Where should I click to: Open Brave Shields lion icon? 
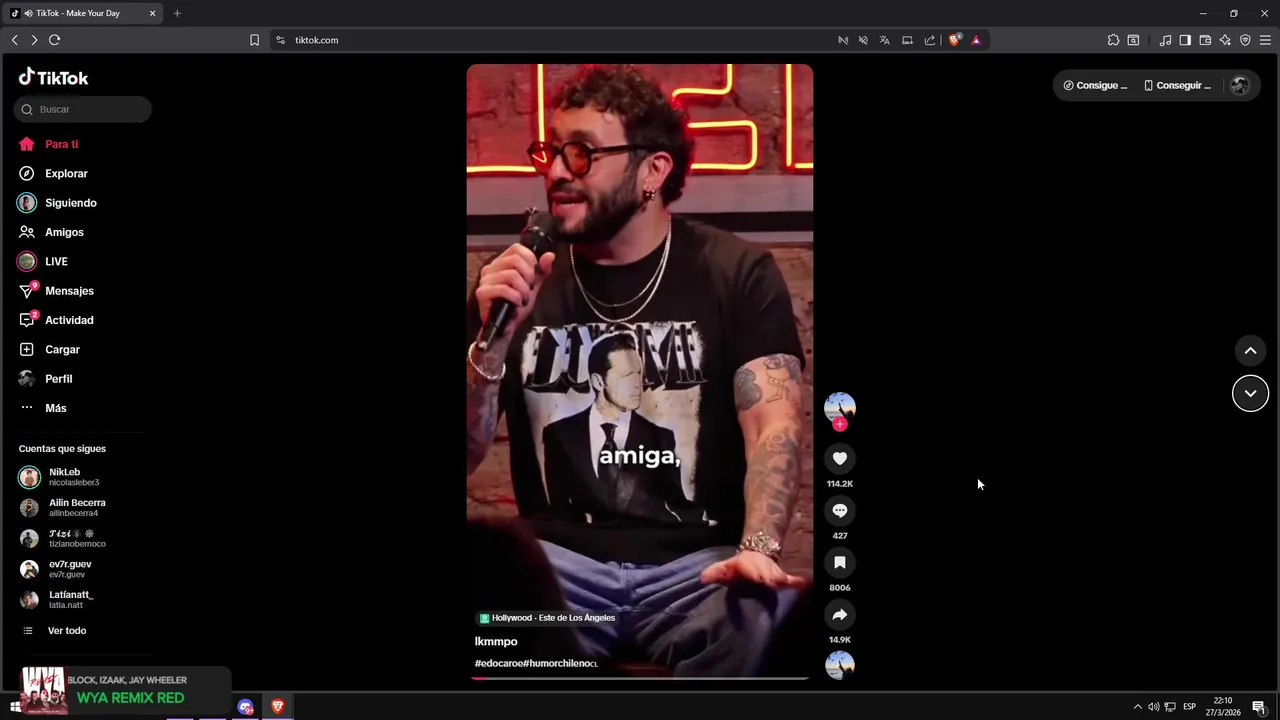[955, 40]
